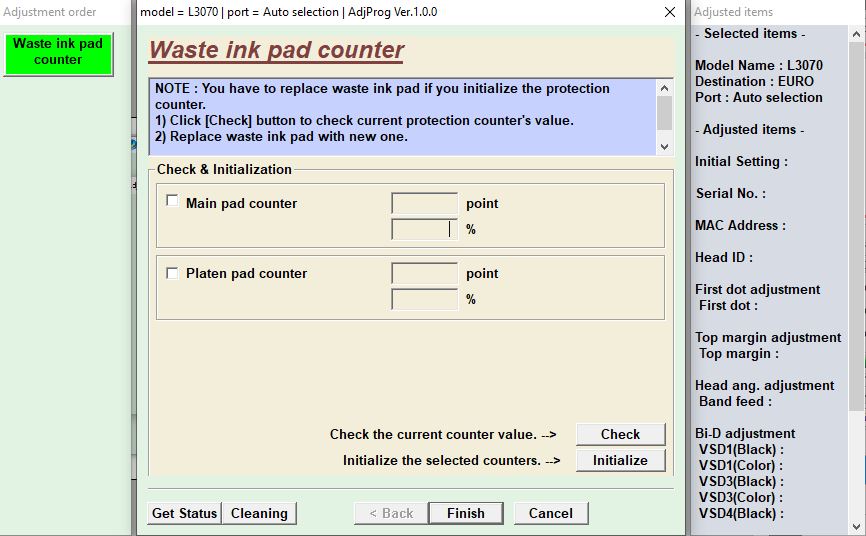Cancel the waste ink pad dialog

[x=550, y=513]
